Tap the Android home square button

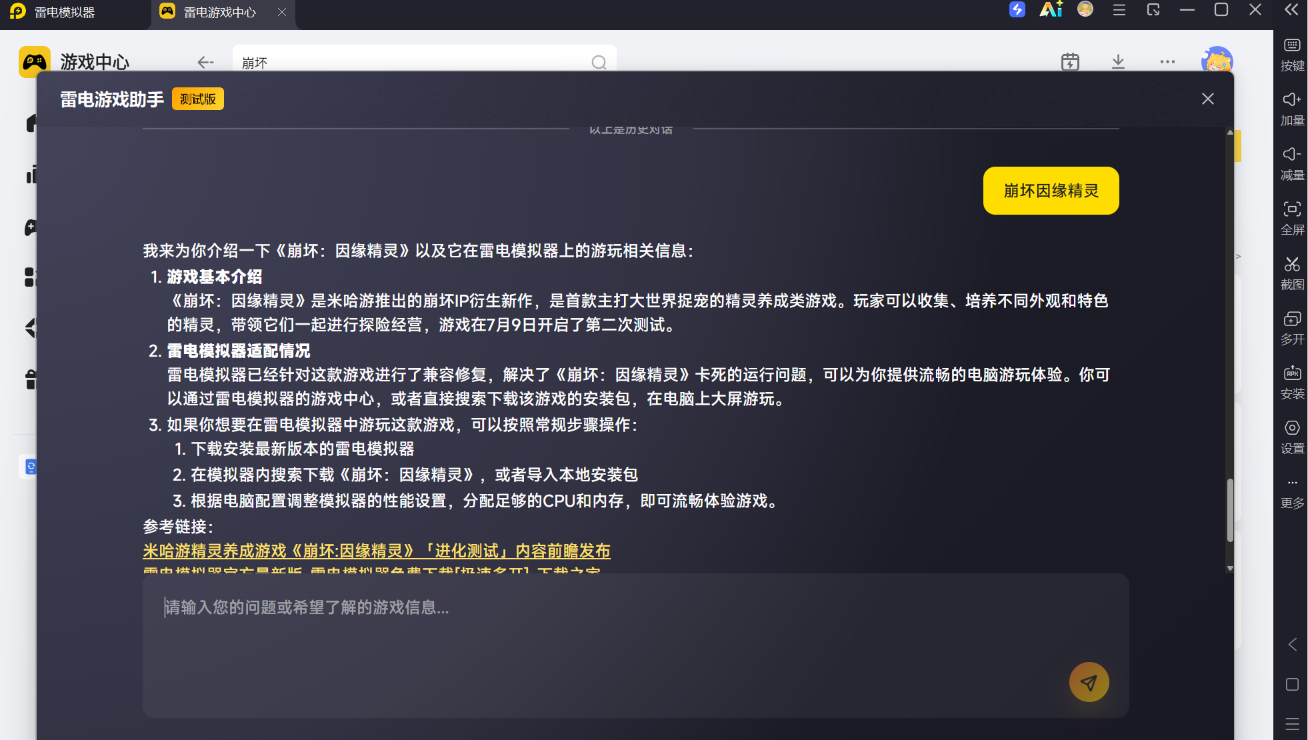1292,685
